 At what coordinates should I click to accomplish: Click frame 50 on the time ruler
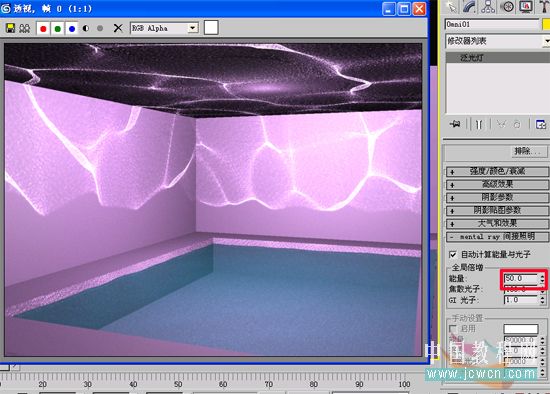click(178, 384)
